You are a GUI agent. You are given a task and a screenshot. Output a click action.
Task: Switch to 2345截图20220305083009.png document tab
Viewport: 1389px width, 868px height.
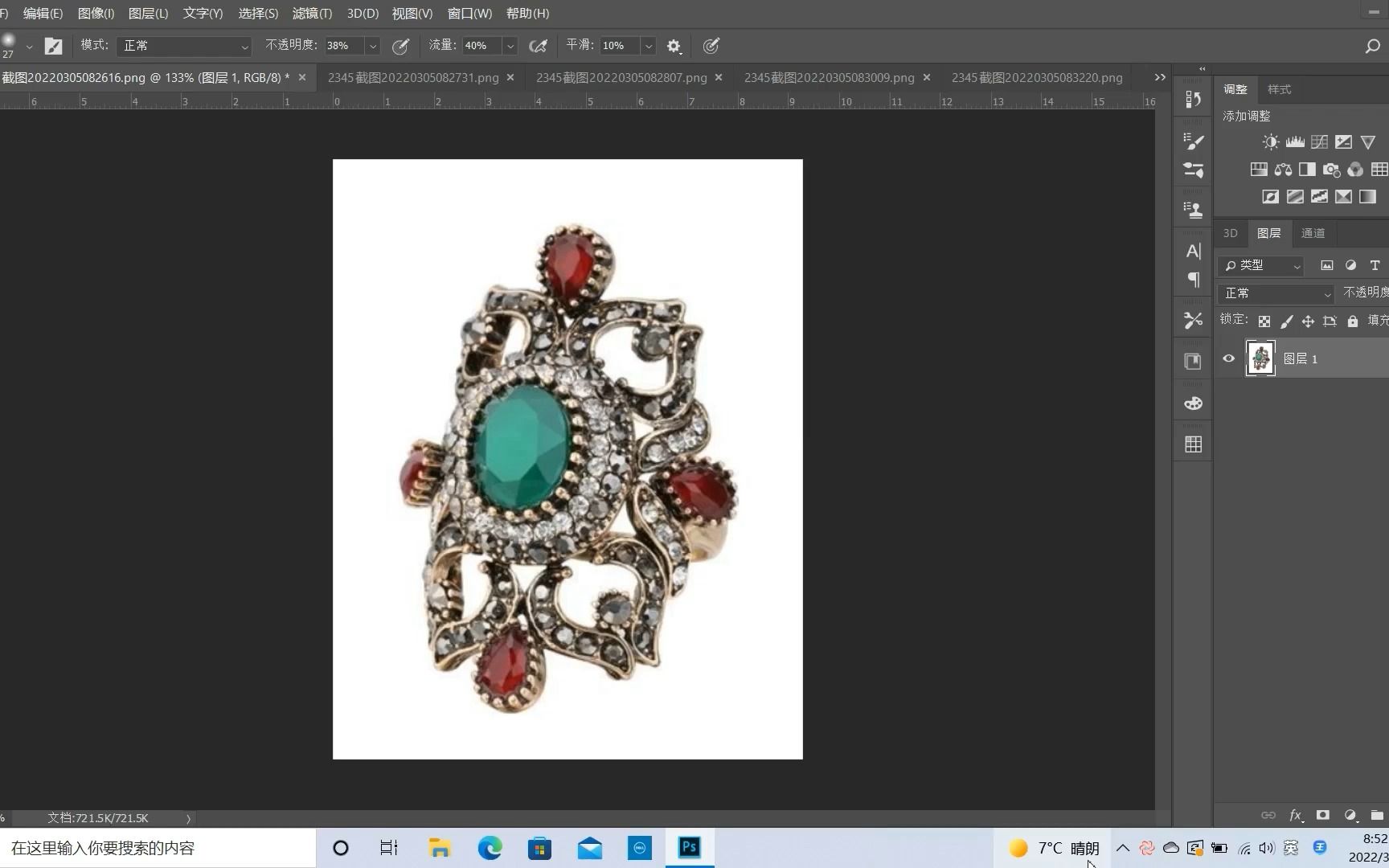829,78
